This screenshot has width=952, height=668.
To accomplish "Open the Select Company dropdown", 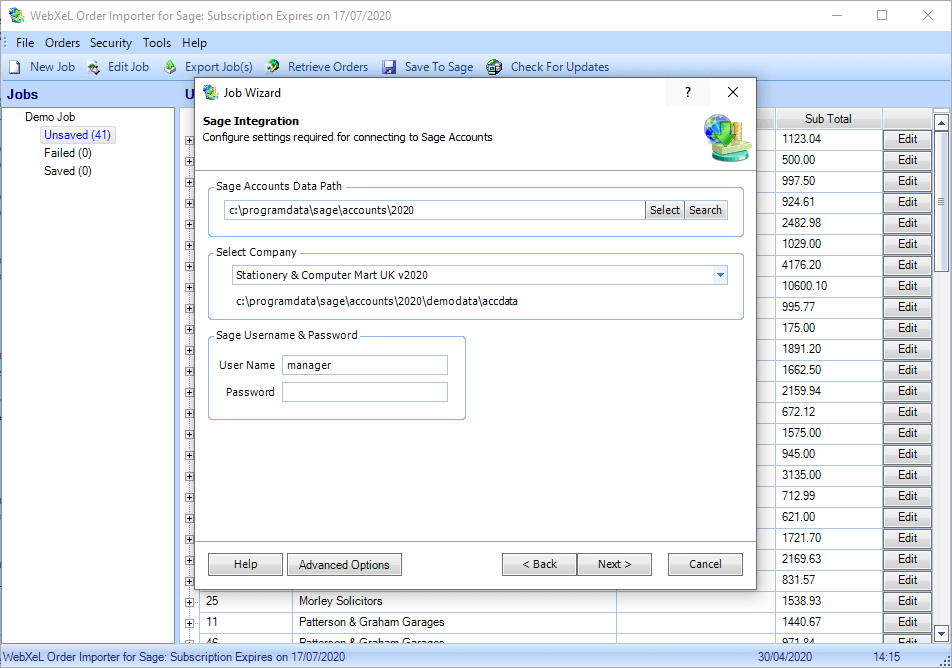I will 720,275.
